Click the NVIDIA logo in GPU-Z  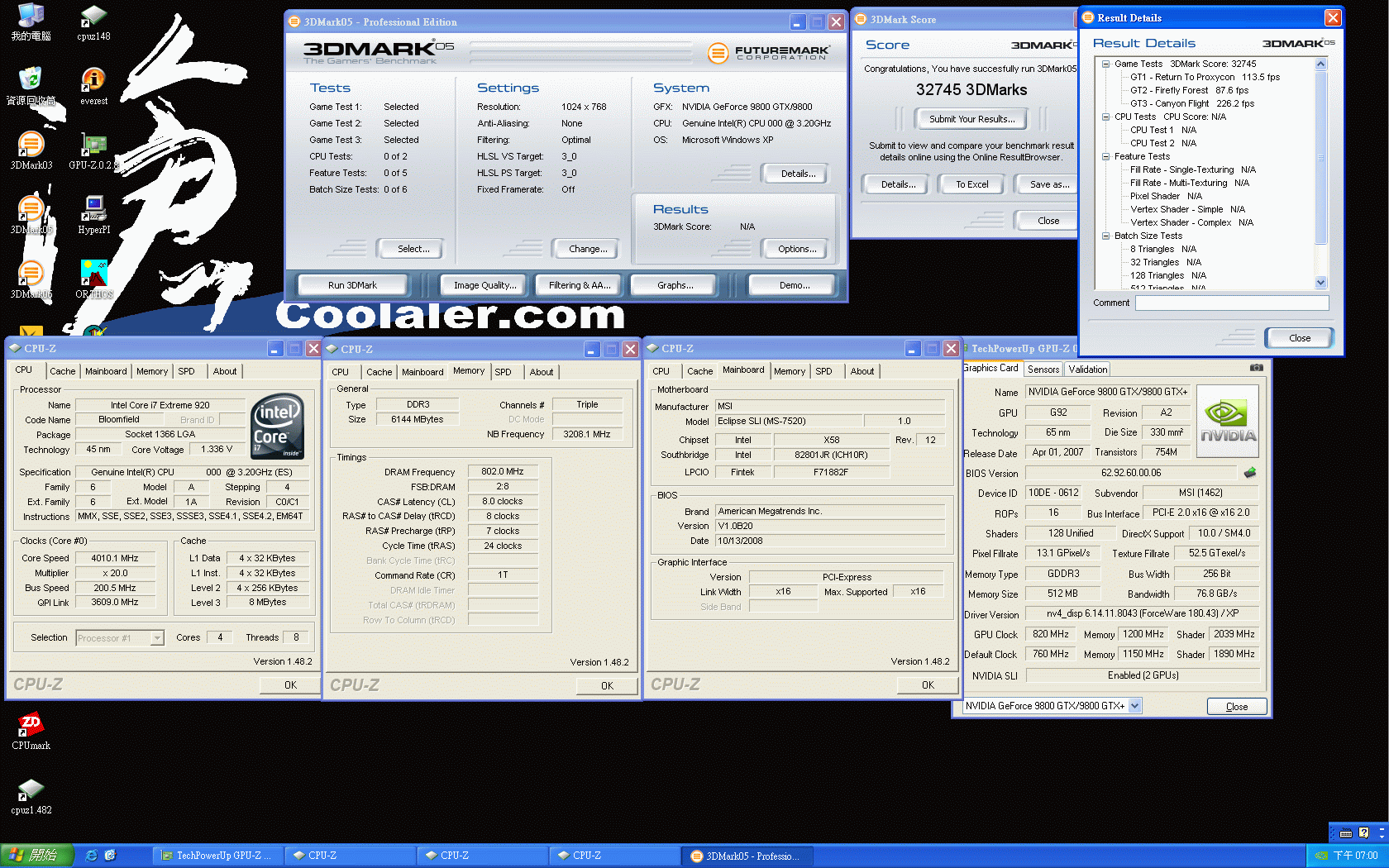[1227, 421]
